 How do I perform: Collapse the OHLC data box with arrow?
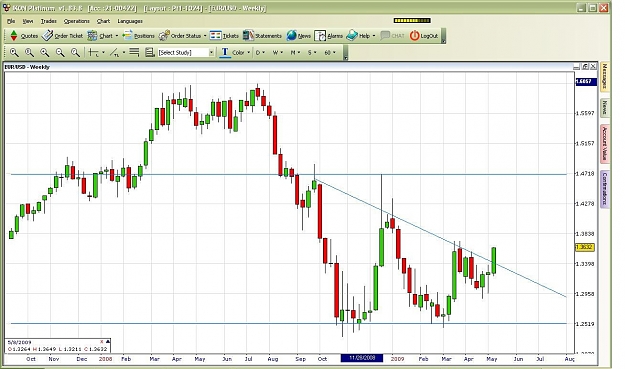108,342
